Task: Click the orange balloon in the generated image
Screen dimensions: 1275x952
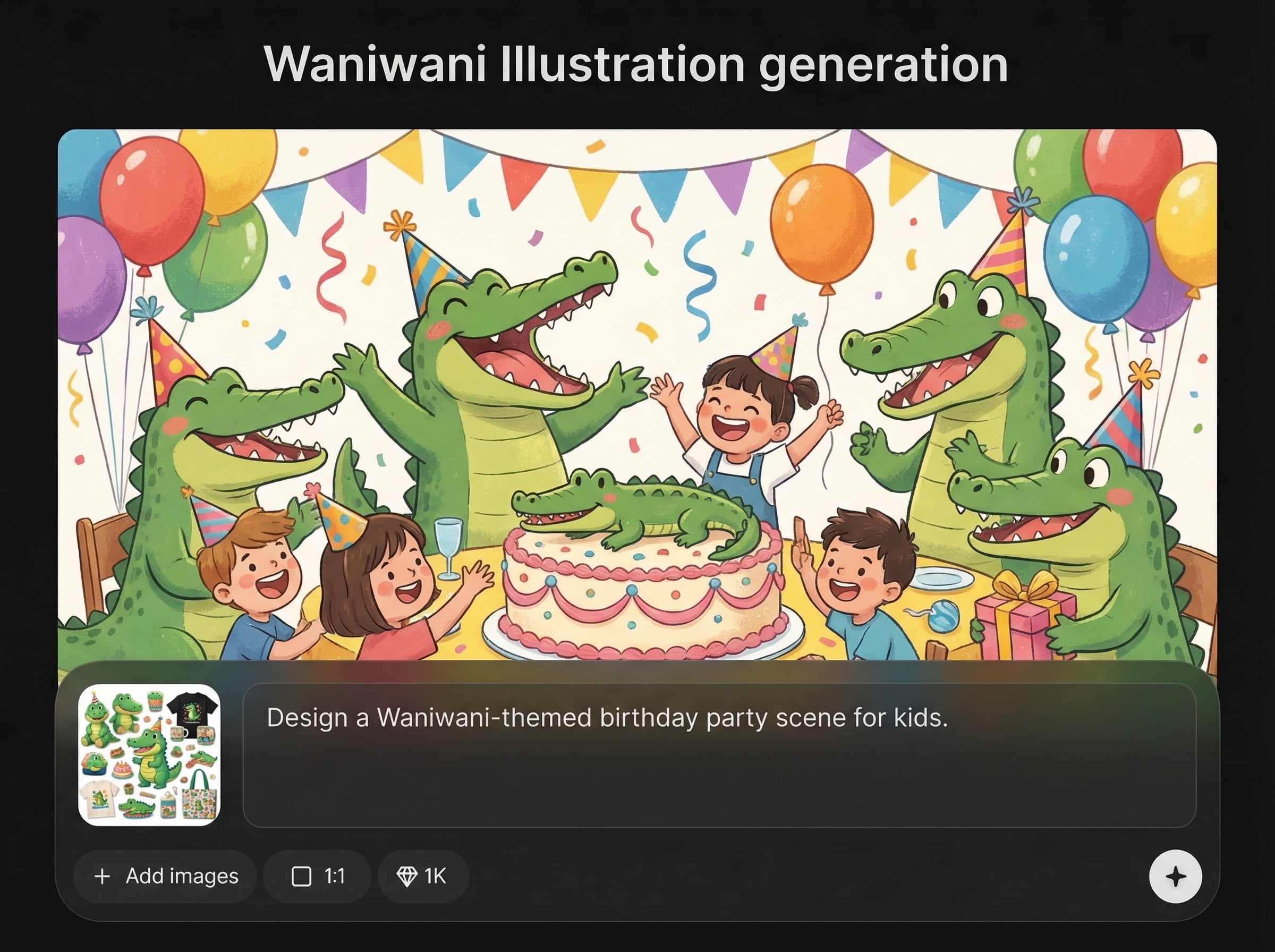Action: pyautogui.click(x=822, y=225)
